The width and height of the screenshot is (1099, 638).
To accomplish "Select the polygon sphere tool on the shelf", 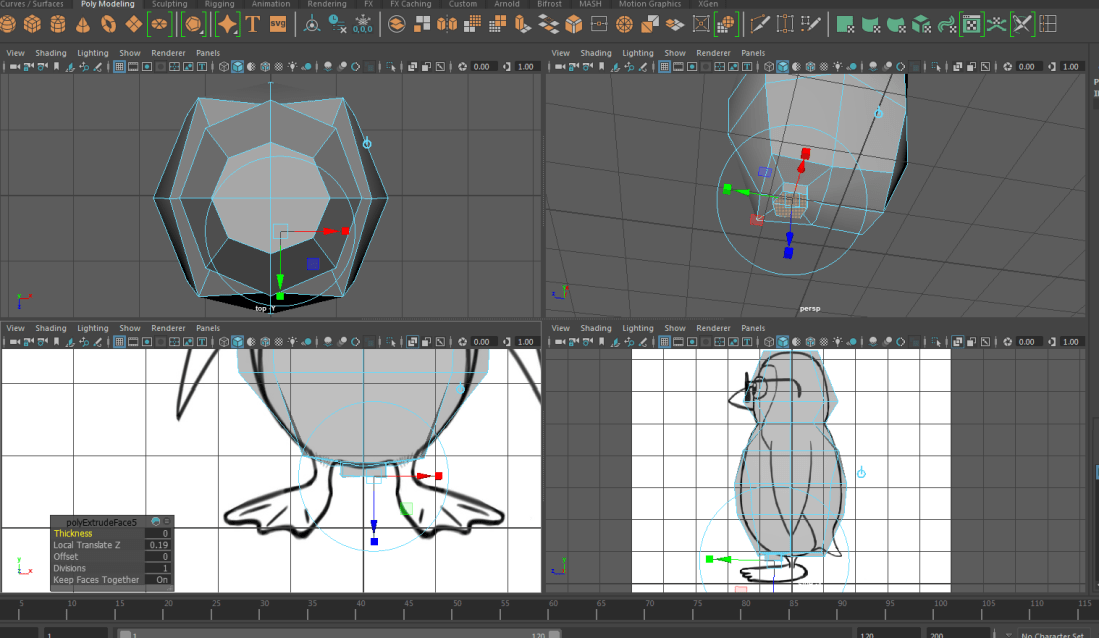I will point(10,25).
